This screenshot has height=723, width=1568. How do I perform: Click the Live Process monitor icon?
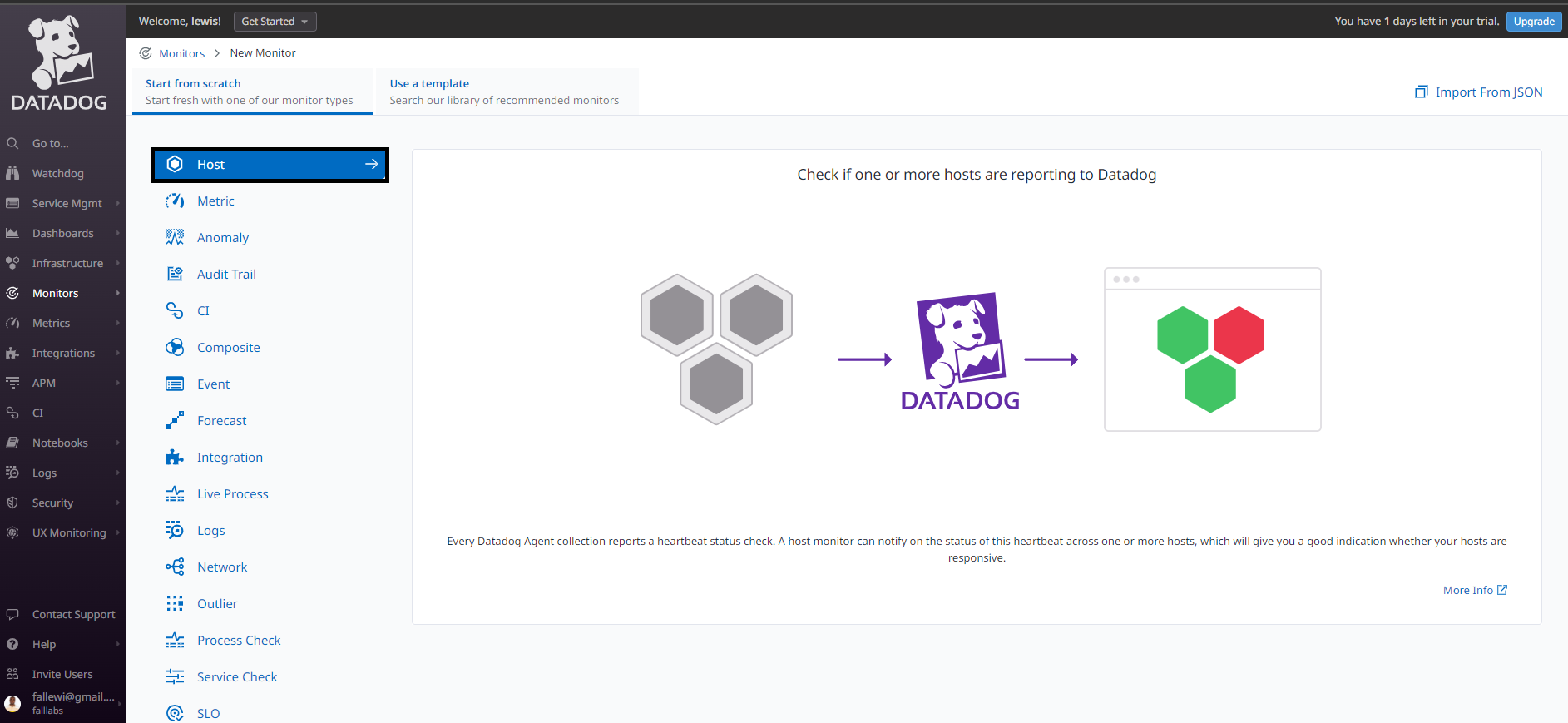(x=175, y=493)
